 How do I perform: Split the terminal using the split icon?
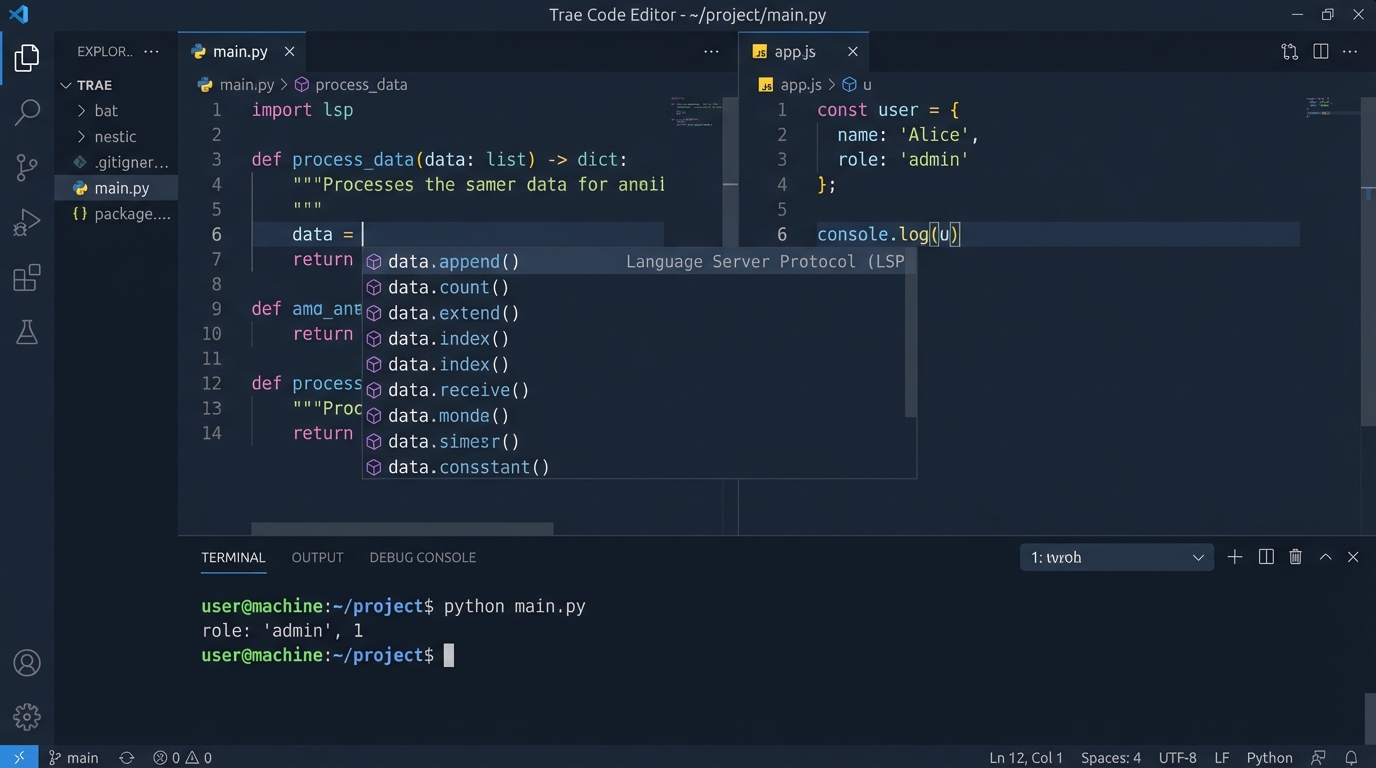(1265, 557)
